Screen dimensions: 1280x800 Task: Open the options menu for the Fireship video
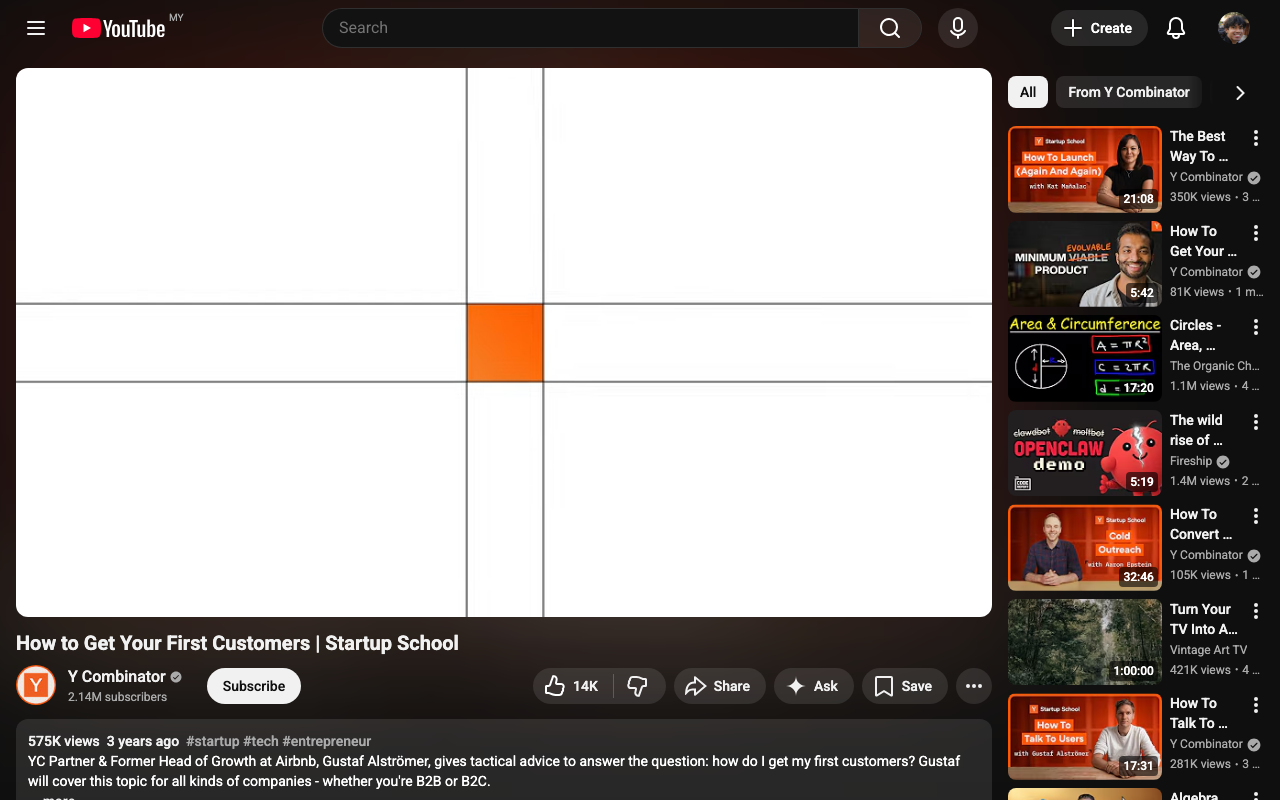(x=1256, y=422)
